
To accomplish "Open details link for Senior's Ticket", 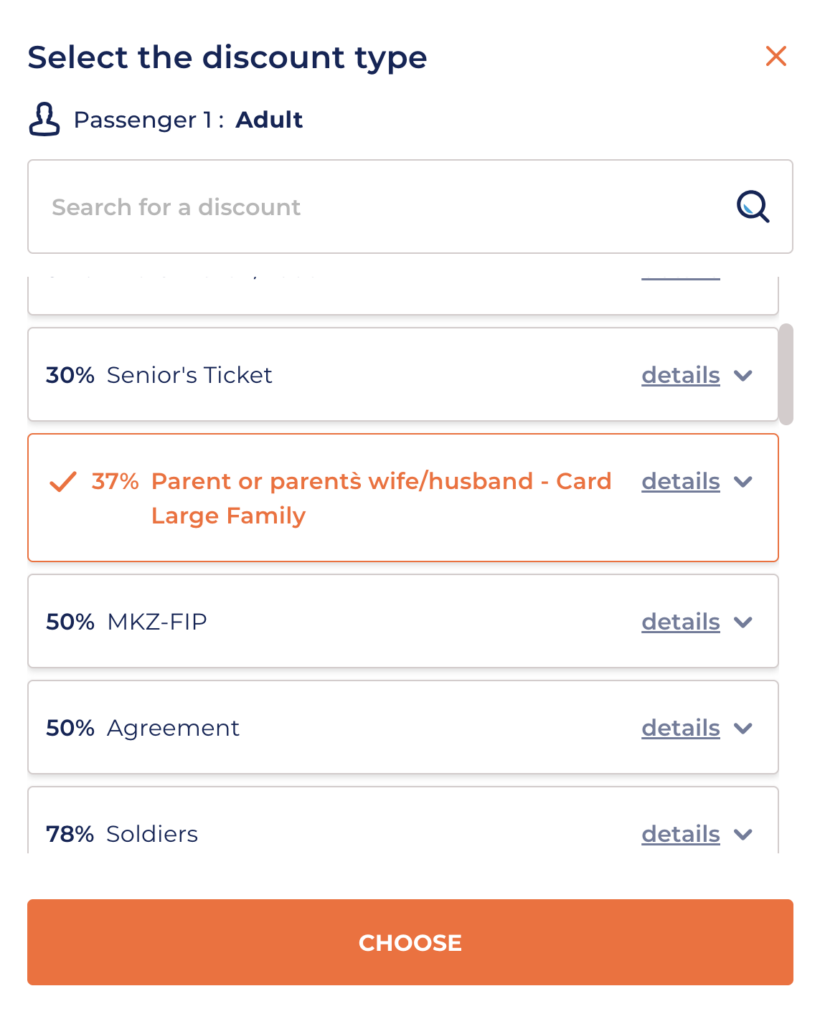I will (680, 376).
